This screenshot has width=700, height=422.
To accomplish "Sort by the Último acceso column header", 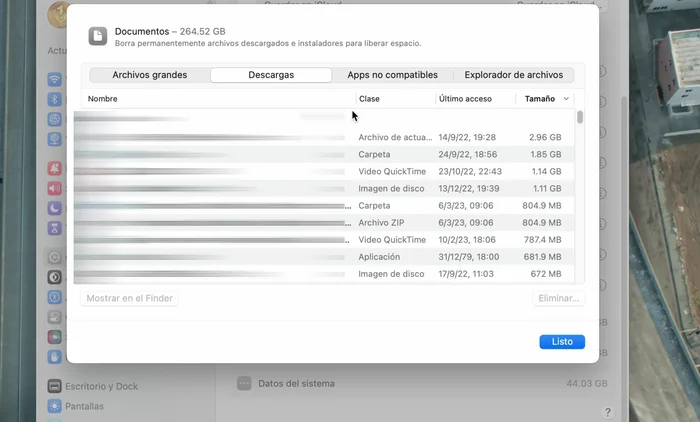I will click(x=465, y=99).
